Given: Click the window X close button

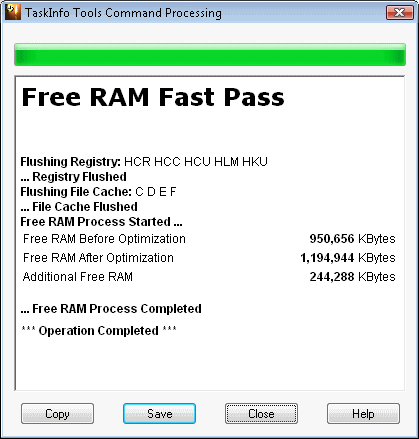Looking at the screenshot, I should pos(400,13).
